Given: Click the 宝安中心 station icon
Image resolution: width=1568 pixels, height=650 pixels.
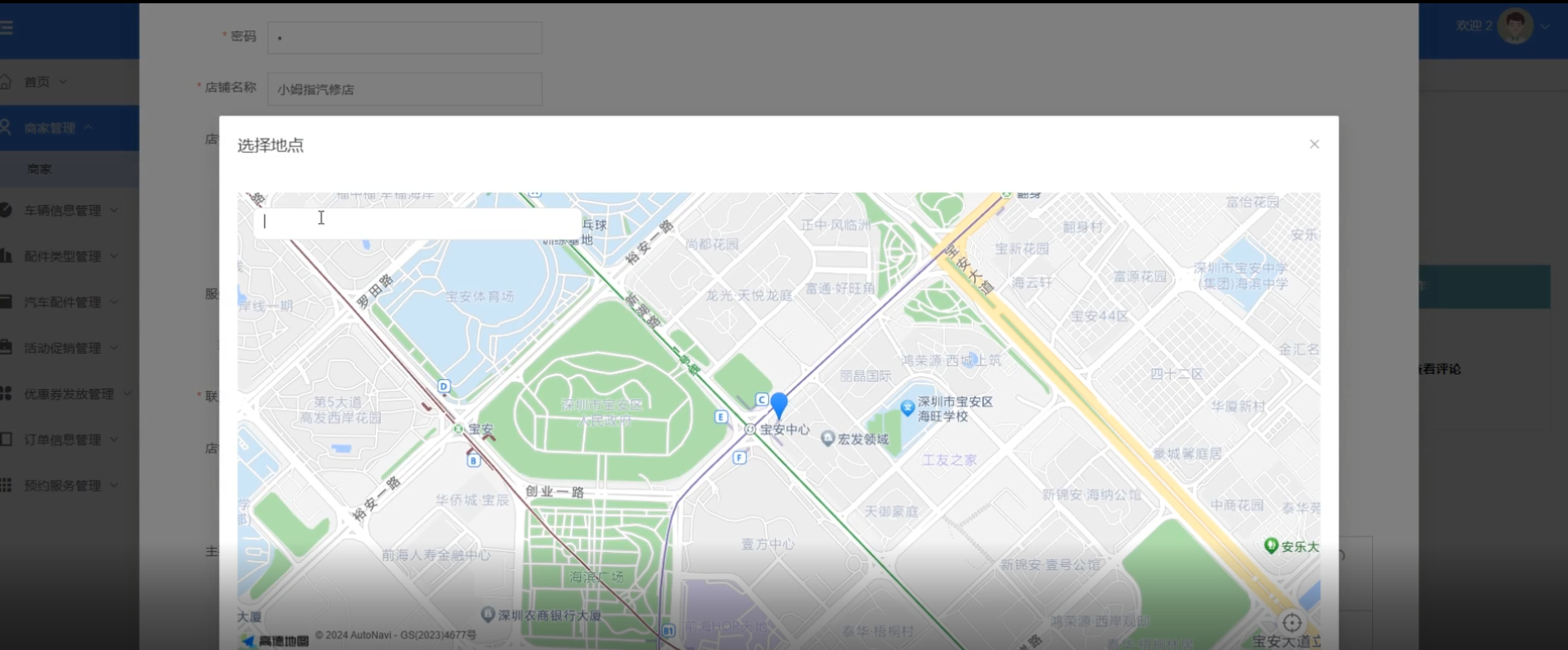Looking at the screenshot, I should click(749, 429).
